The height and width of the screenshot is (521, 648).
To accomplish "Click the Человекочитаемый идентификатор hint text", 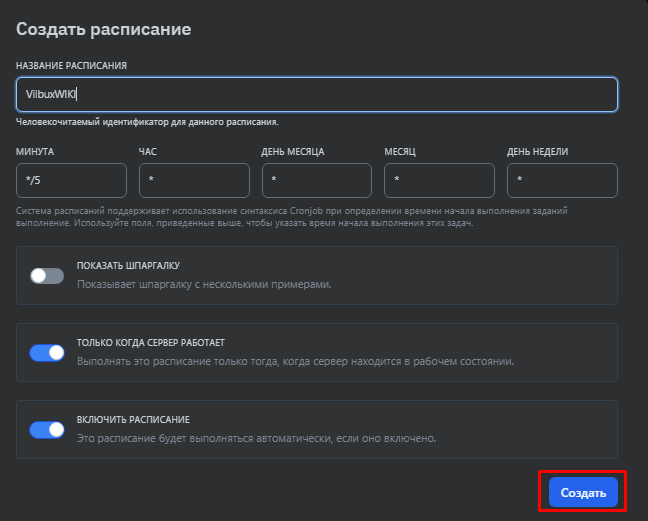I will pyautogui.click(x=147, y=122).
